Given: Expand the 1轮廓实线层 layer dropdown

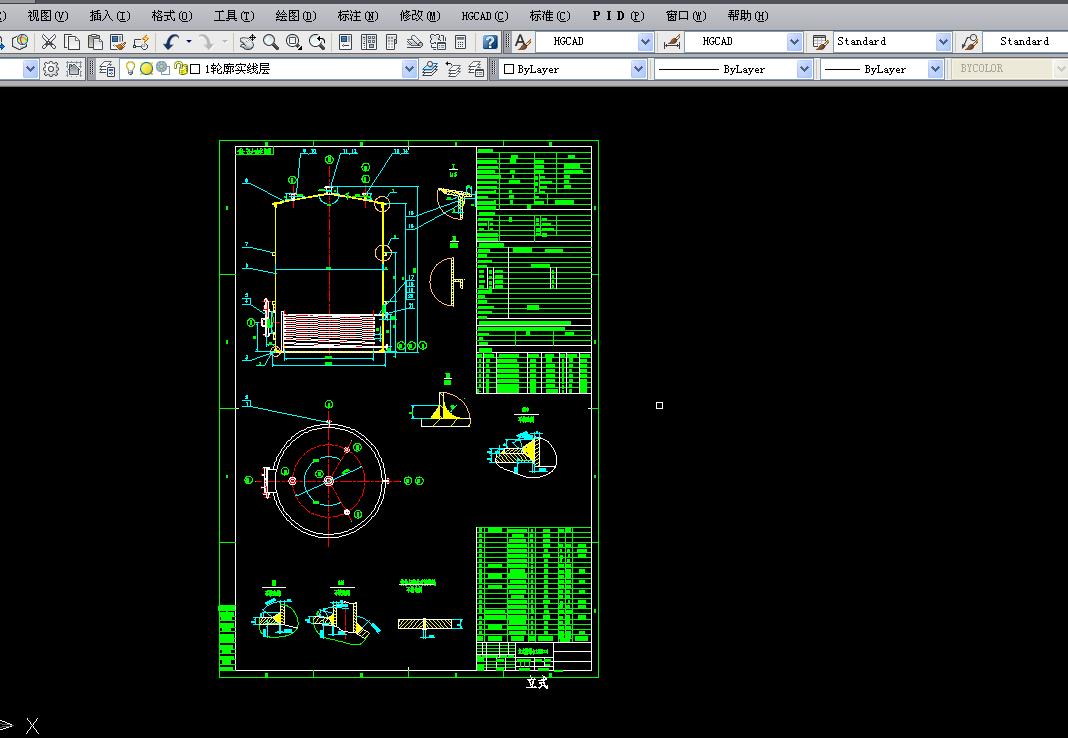Looking at the screenshot, I should [x=409, y=69].
